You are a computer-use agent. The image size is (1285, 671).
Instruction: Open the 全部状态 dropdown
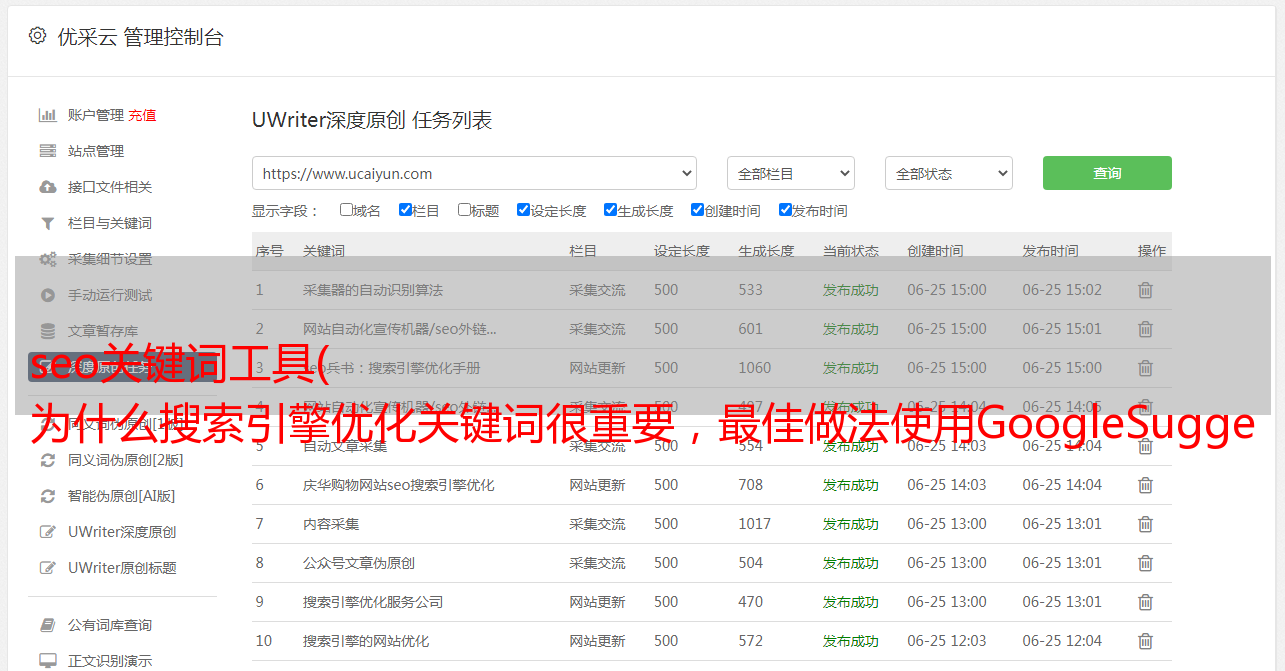click(949, 173)
